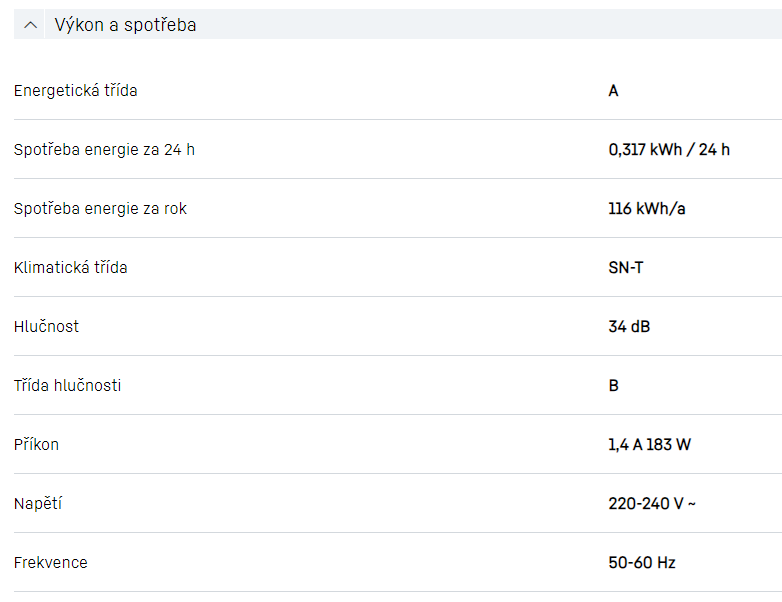Click Spotřeba energie za rok label
Screen dimensions: 782x602
point(100,209)
